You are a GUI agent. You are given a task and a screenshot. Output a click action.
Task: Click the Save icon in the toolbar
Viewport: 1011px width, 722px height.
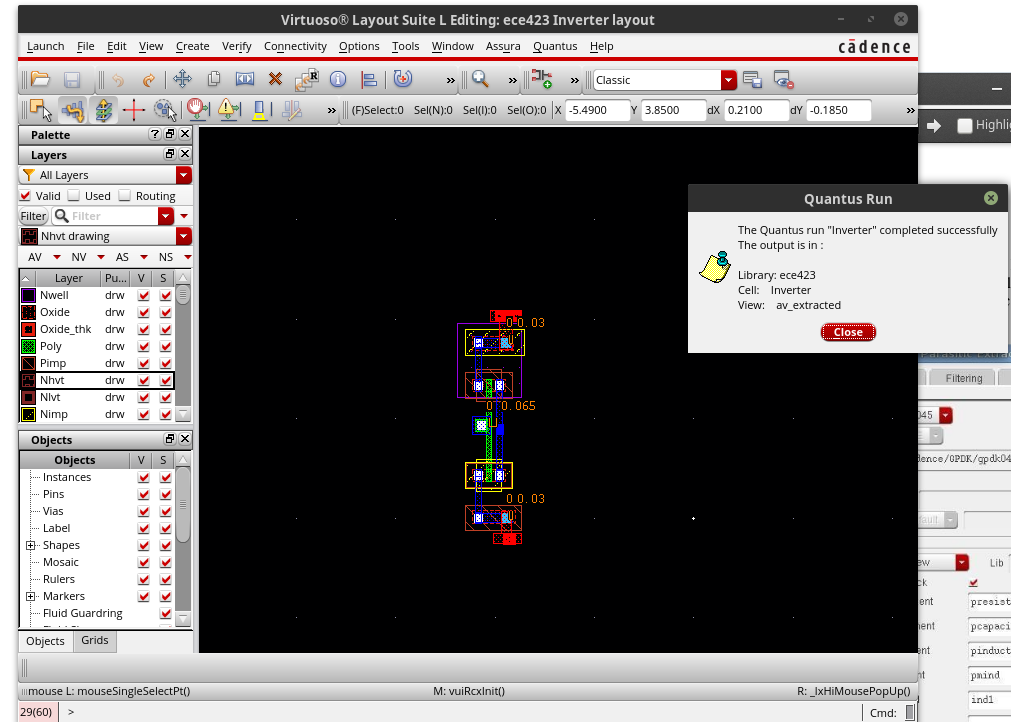point(73,79)
